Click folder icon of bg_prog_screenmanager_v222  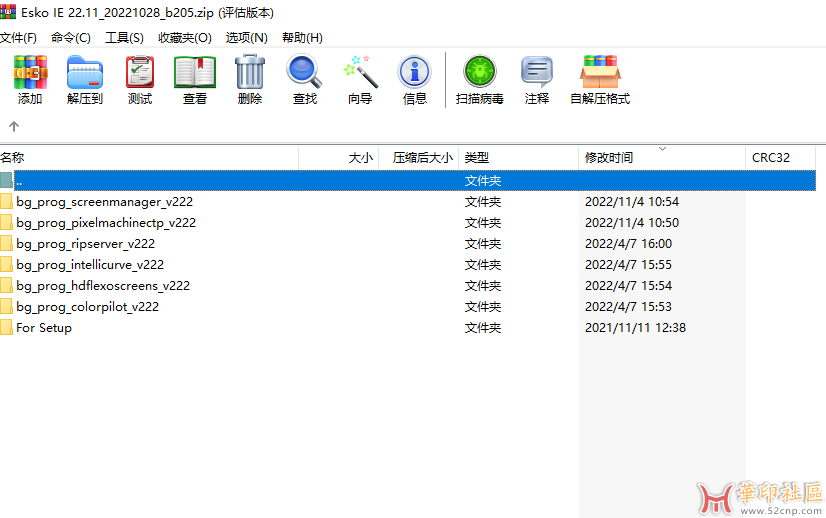coord(6,201)
